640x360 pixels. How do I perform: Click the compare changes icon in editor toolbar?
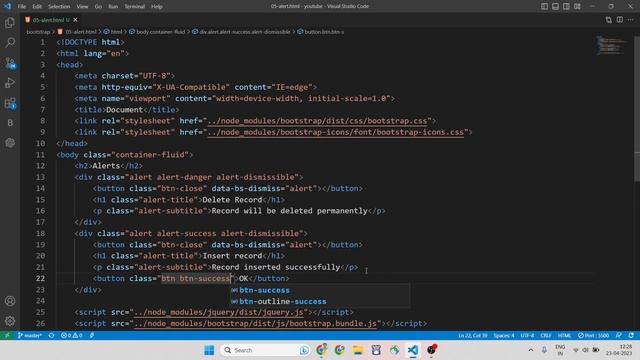pyautogui.click(x=609, y=20)
